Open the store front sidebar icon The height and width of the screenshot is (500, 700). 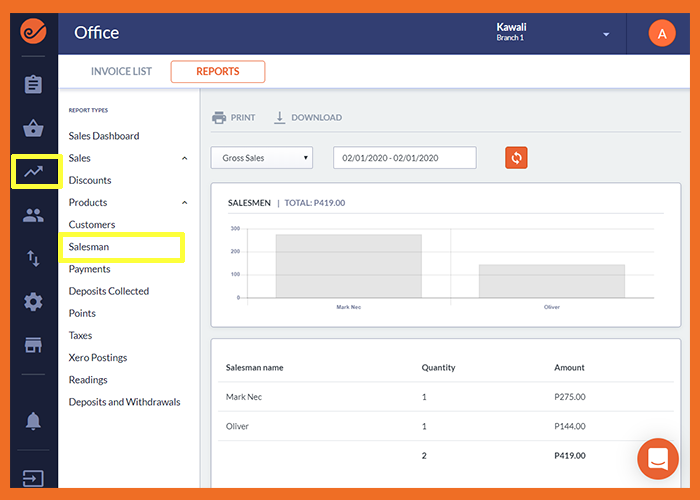[33, 345]
